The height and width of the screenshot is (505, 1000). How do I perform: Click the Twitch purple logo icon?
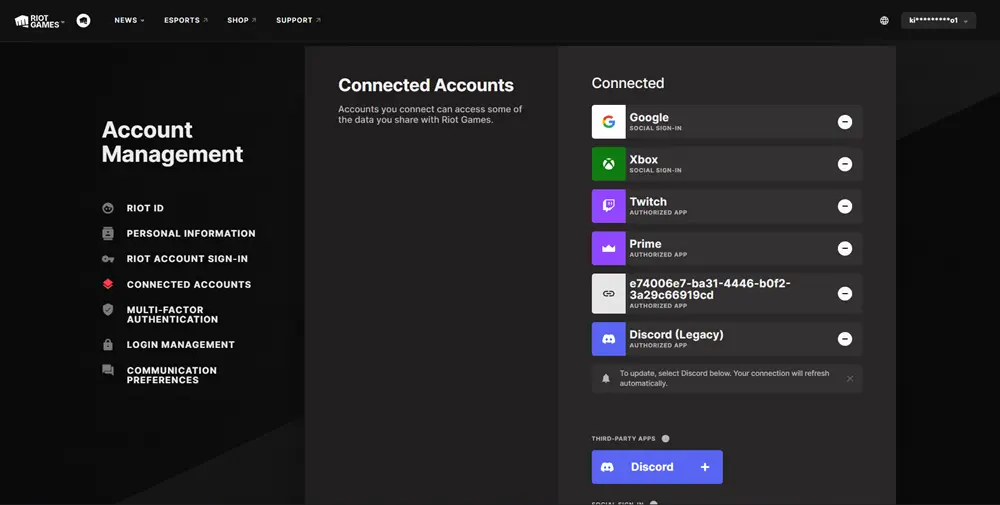click(x=608, y=206)
